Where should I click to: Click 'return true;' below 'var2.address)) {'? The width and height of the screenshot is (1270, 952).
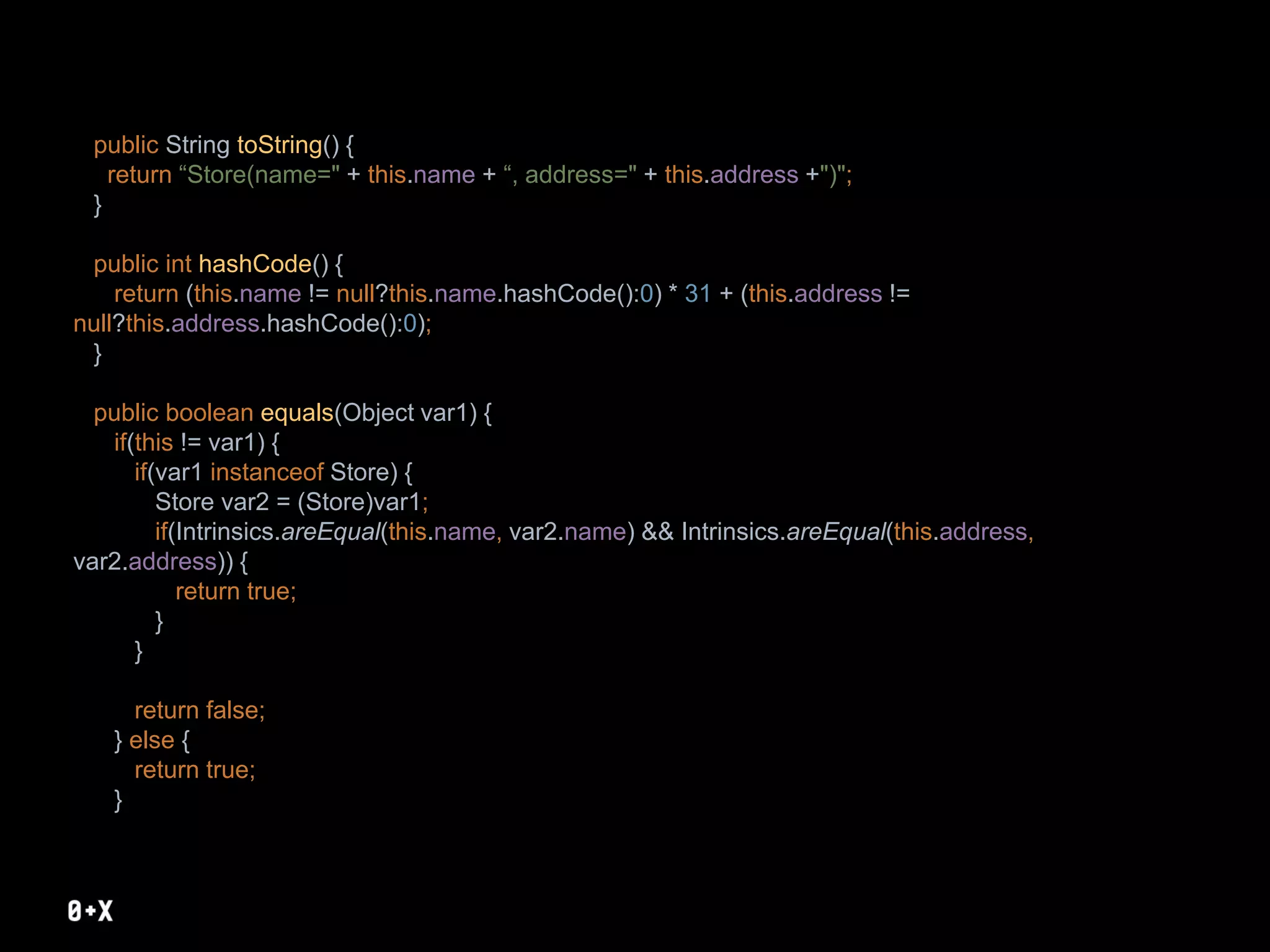(236, 592)
